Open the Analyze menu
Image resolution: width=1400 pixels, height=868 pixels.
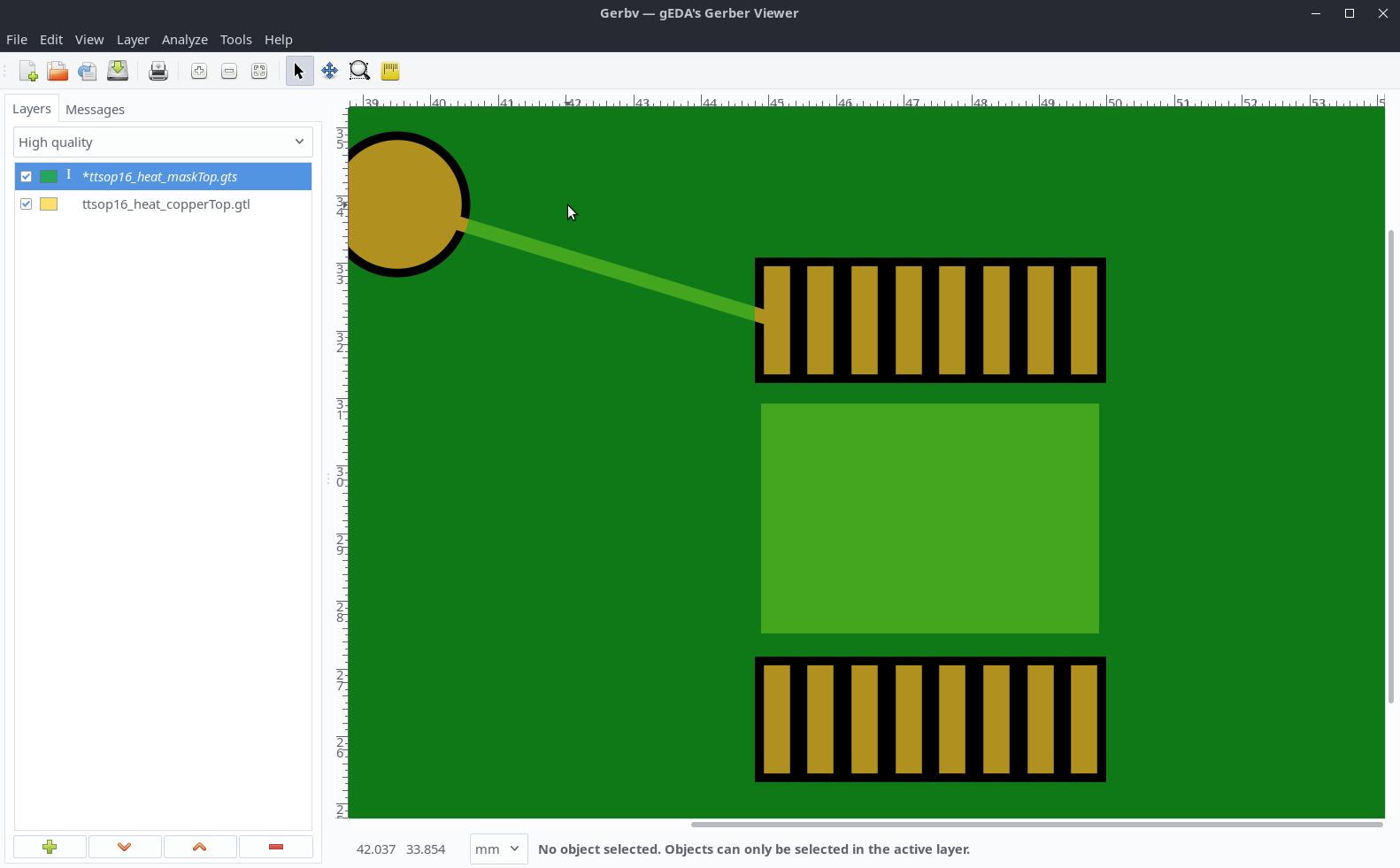184,40
